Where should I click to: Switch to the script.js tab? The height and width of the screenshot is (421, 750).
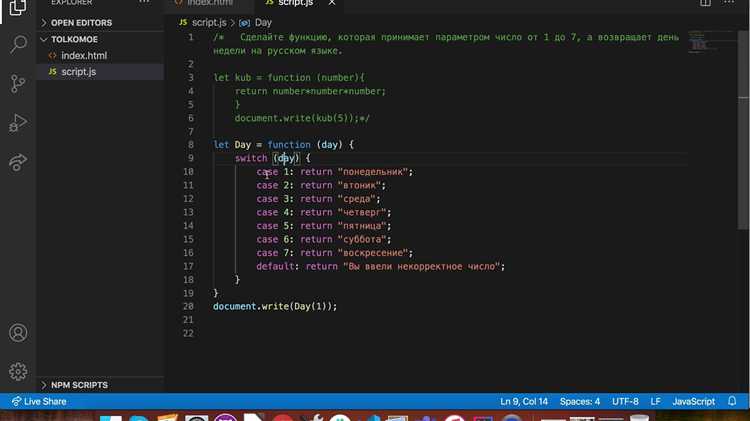[296, 3]
